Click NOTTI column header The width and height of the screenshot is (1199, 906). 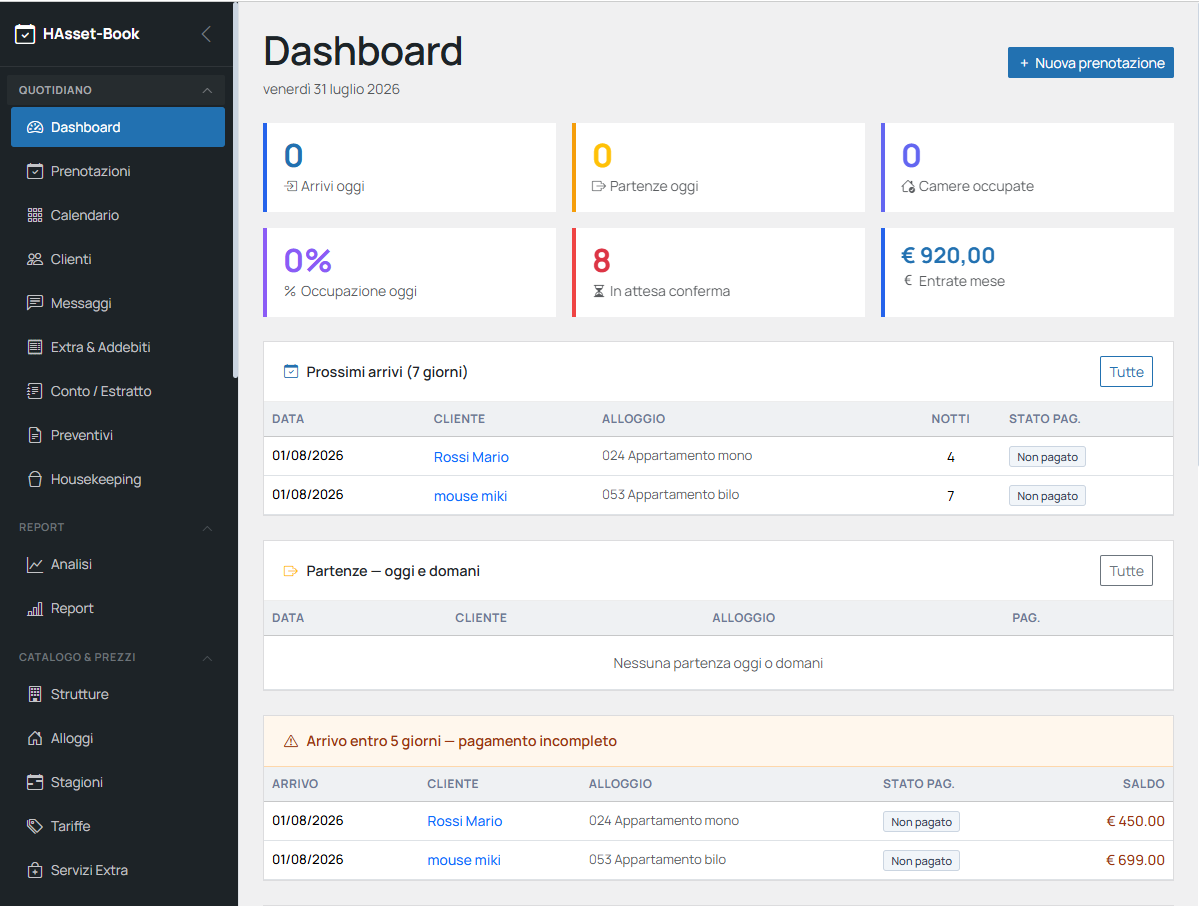tap(950, 419)
